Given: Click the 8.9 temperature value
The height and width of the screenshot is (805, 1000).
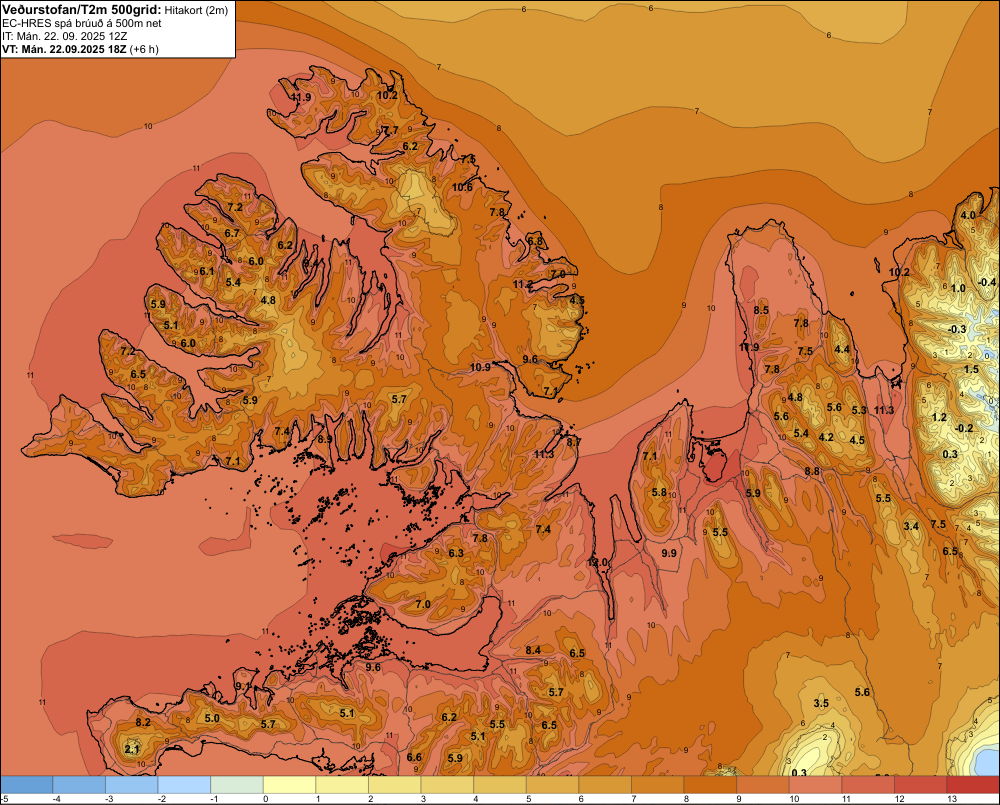Looking at the screenshot, I should [x=325, y=439].
